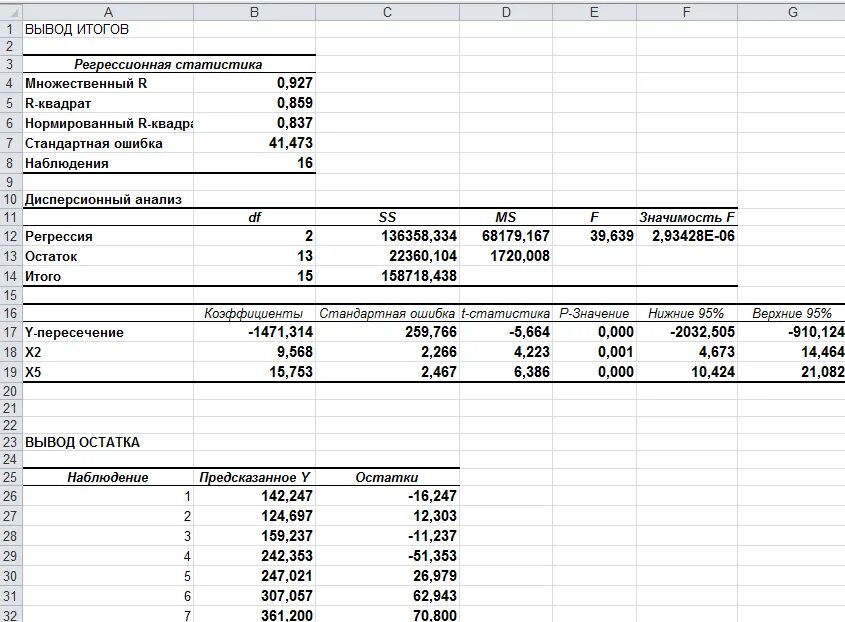Image resolution: width=845 pixels, height=622 pixels.
Task: Select coefficient 9,568 cell
Action: (254, 352)
